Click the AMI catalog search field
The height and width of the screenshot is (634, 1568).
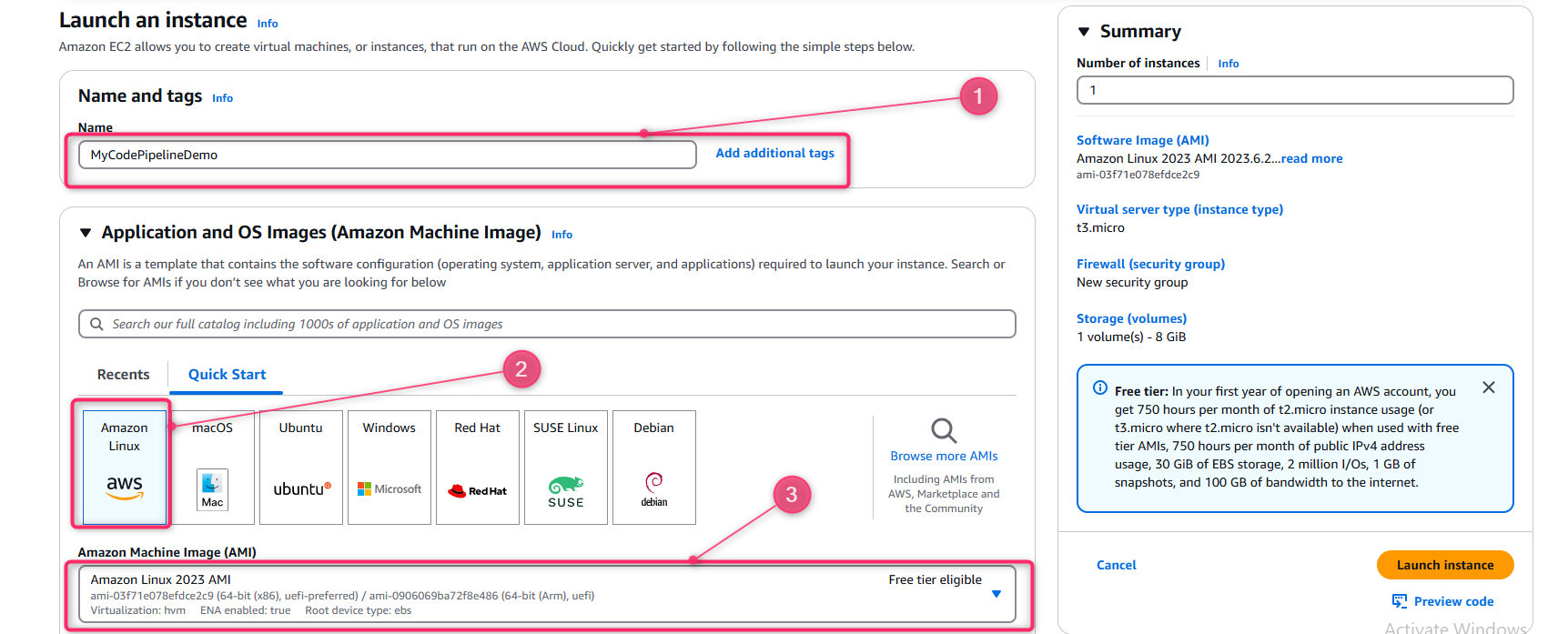pyautogui.click(x=547, y=324)
